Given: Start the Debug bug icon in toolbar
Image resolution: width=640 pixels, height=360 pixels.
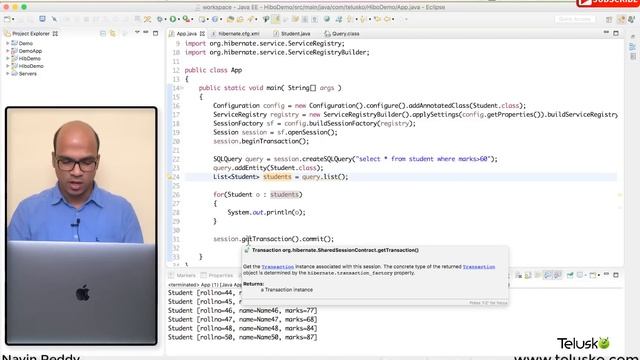Looking at the screenshot, I should tap(160, 19).
